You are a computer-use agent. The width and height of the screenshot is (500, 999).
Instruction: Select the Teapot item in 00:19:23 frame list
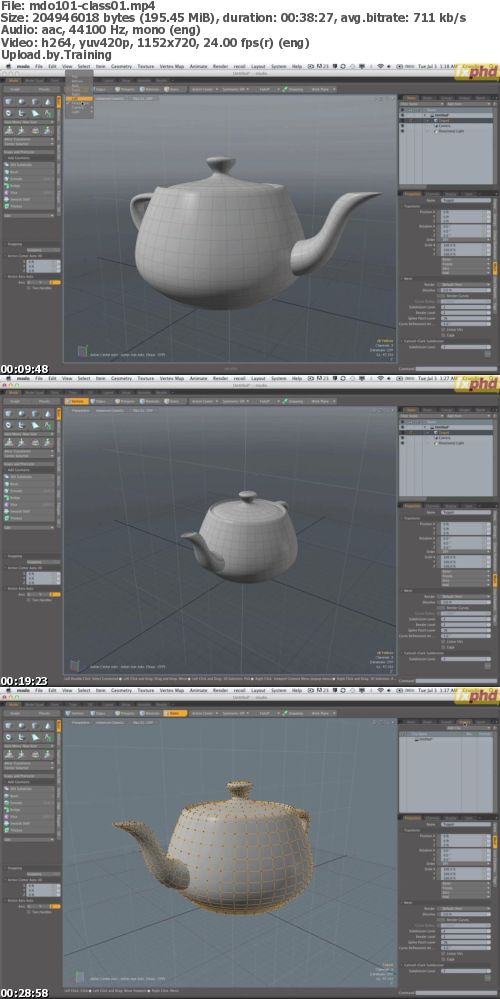pyautogui.click(x=446, y=433)
